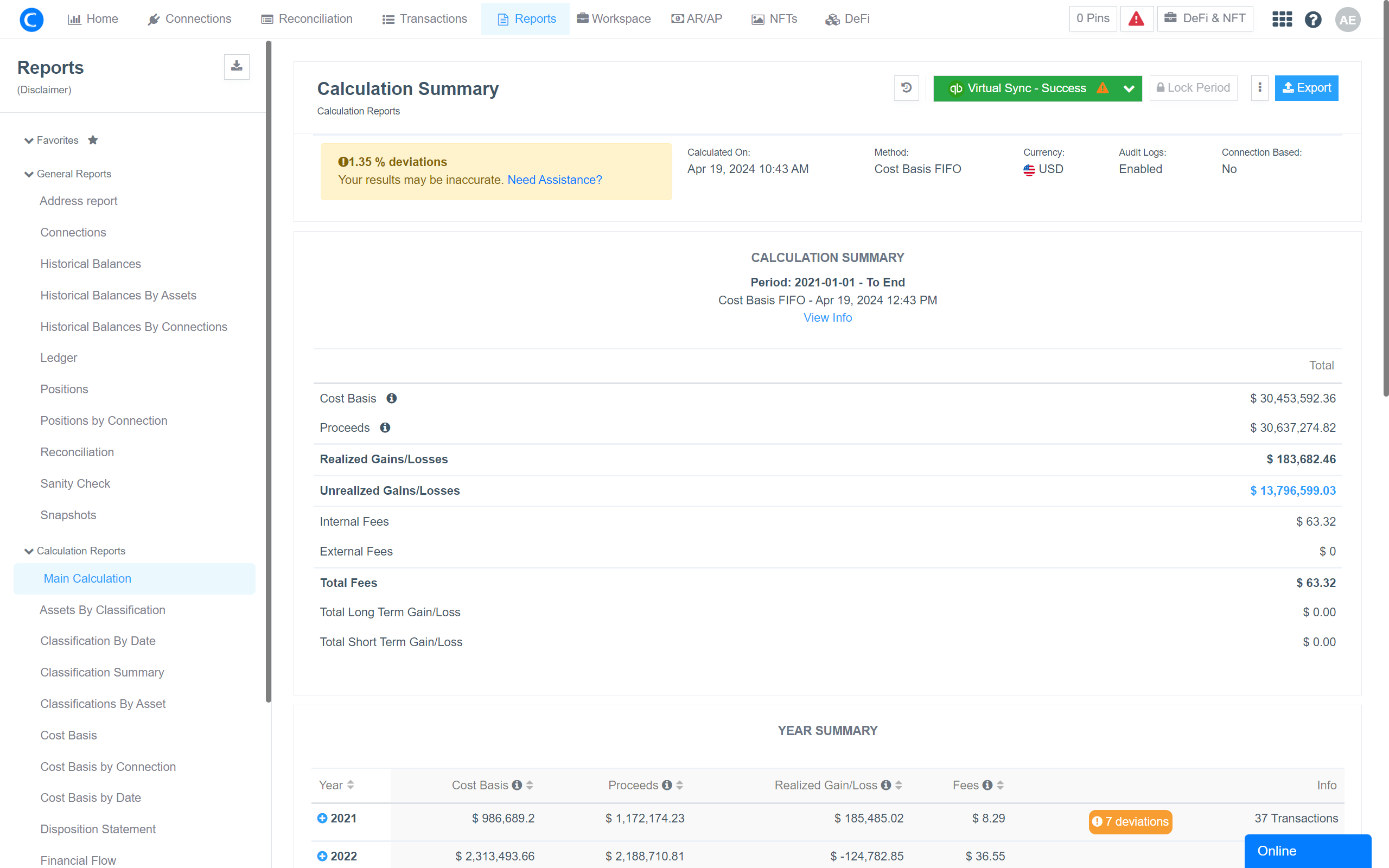Click View Info link
1389x868 pixels.
coord(827,317)
